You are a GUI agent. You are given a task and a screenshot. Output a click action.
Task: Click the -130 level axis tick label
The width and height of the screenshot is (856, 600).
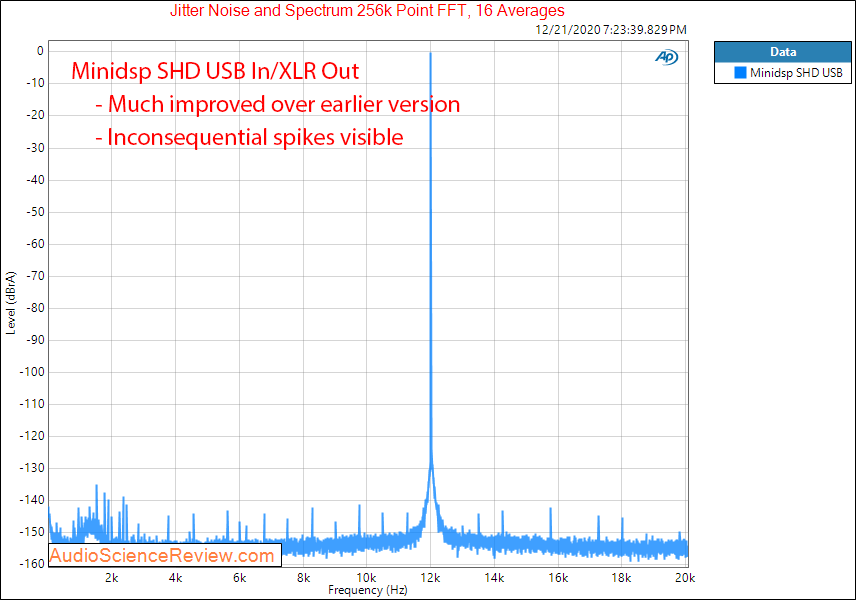tap(33, 468)
